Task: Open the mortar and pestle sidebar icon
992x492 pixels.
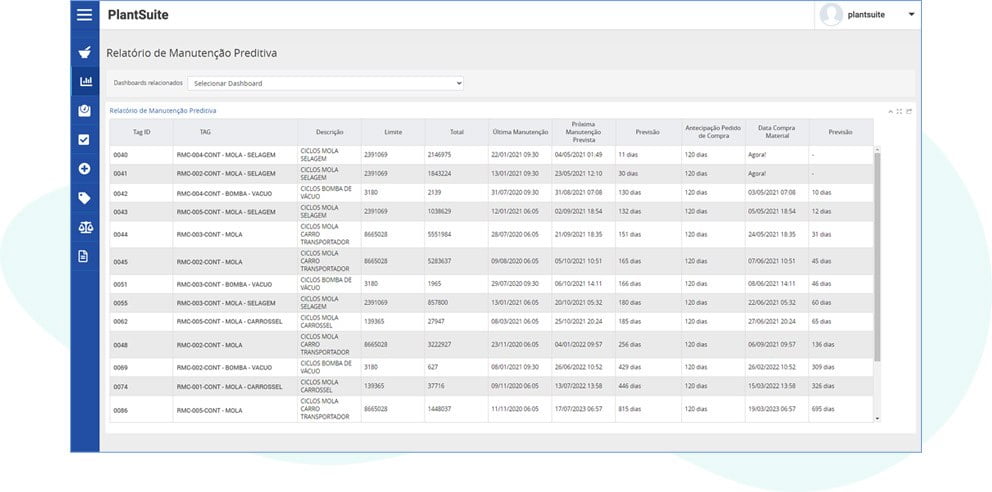Action: coord(84,52)
